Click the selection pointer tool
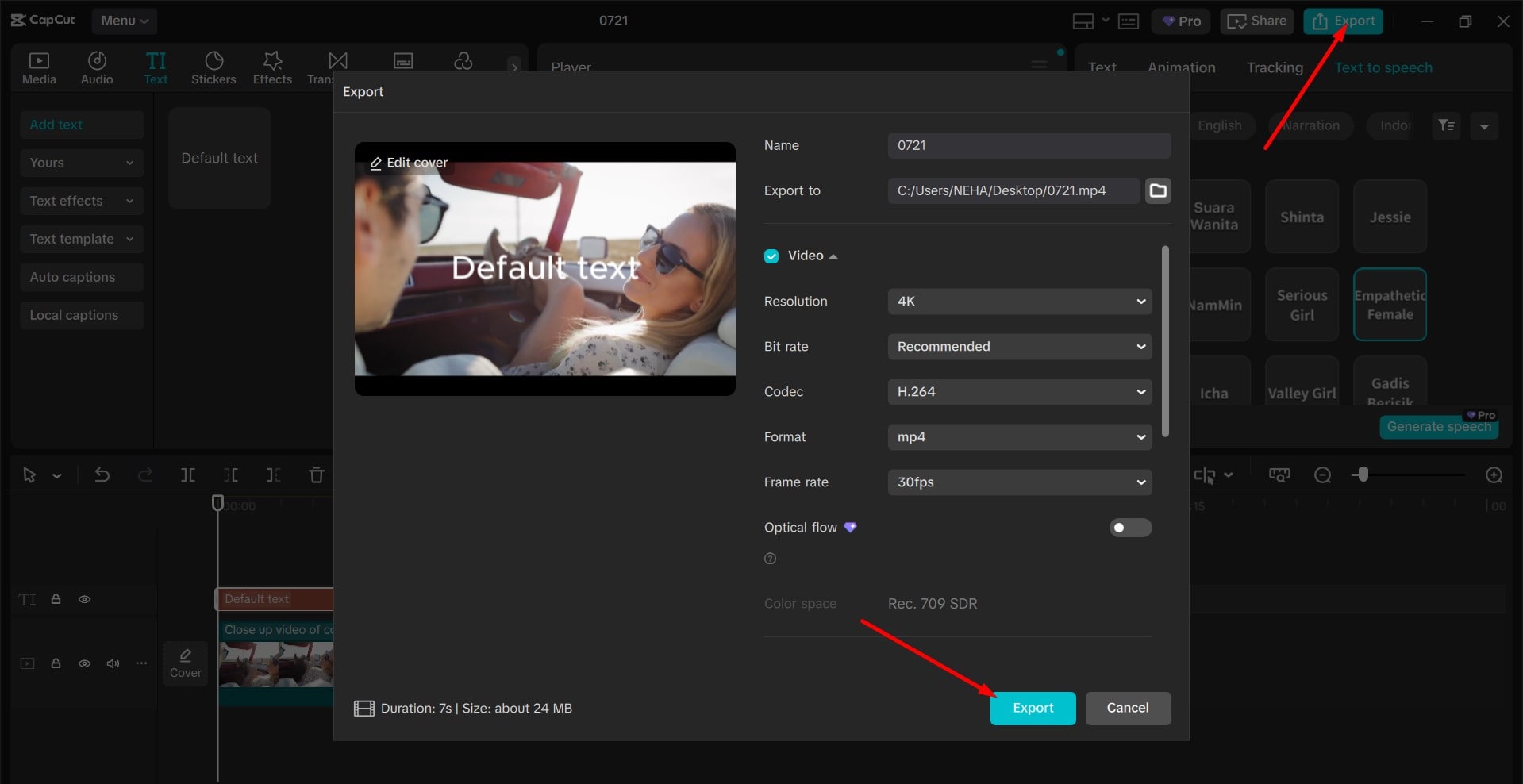 (x=29, y=475)
